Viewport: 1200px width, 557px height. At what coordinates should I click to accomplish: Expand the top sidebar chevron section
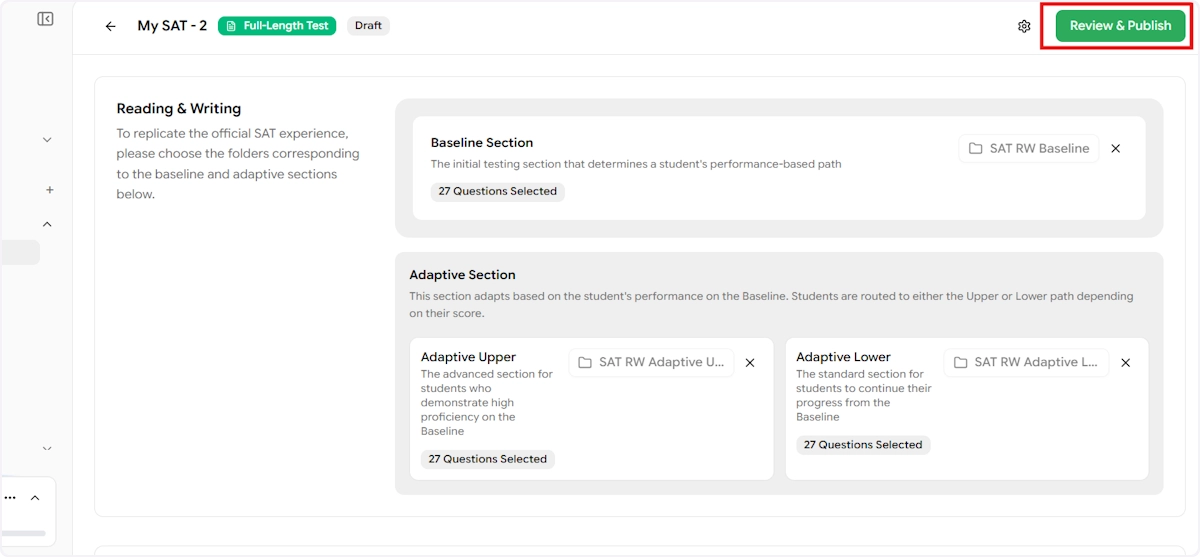47,140
